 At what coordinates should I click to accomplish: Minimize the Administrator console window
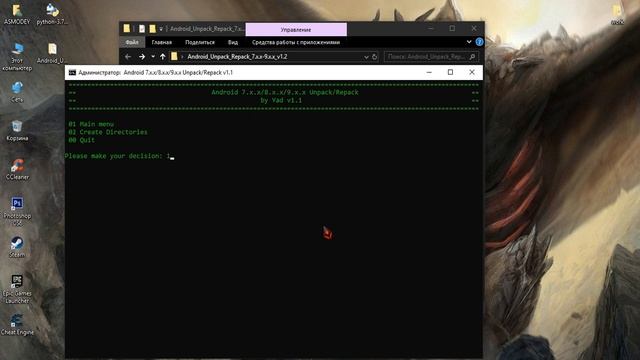tap(429, 72)
